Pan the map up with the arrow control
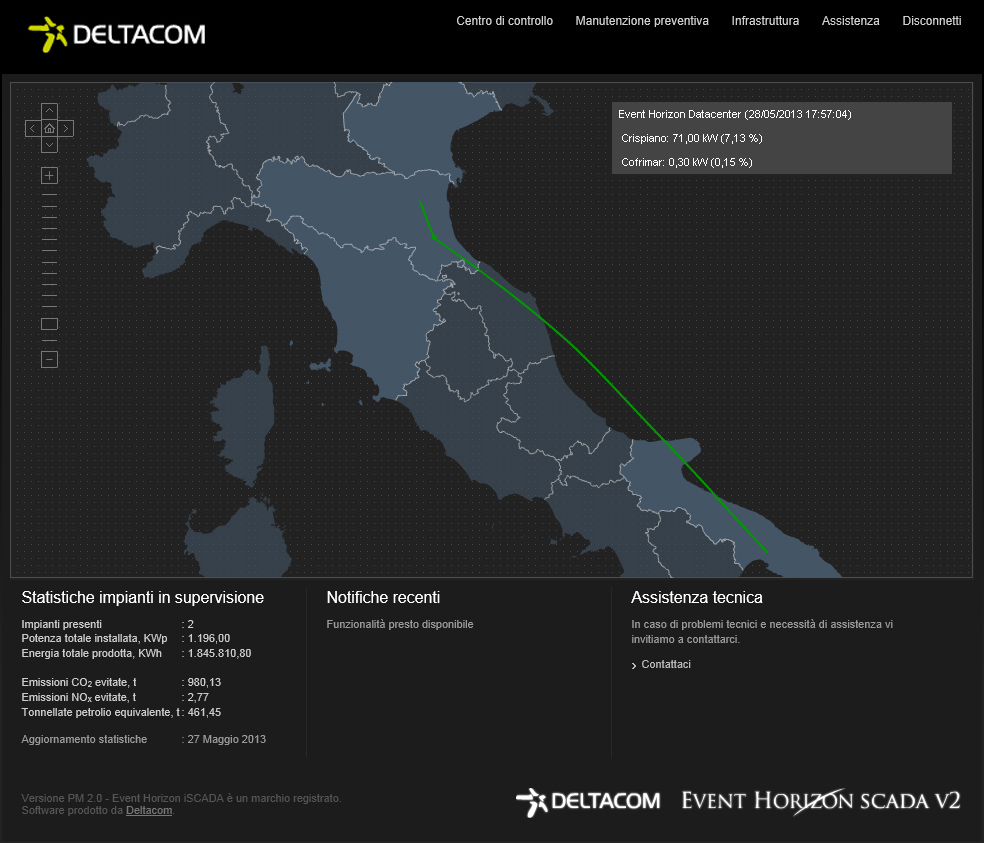 tap(50, 112)
